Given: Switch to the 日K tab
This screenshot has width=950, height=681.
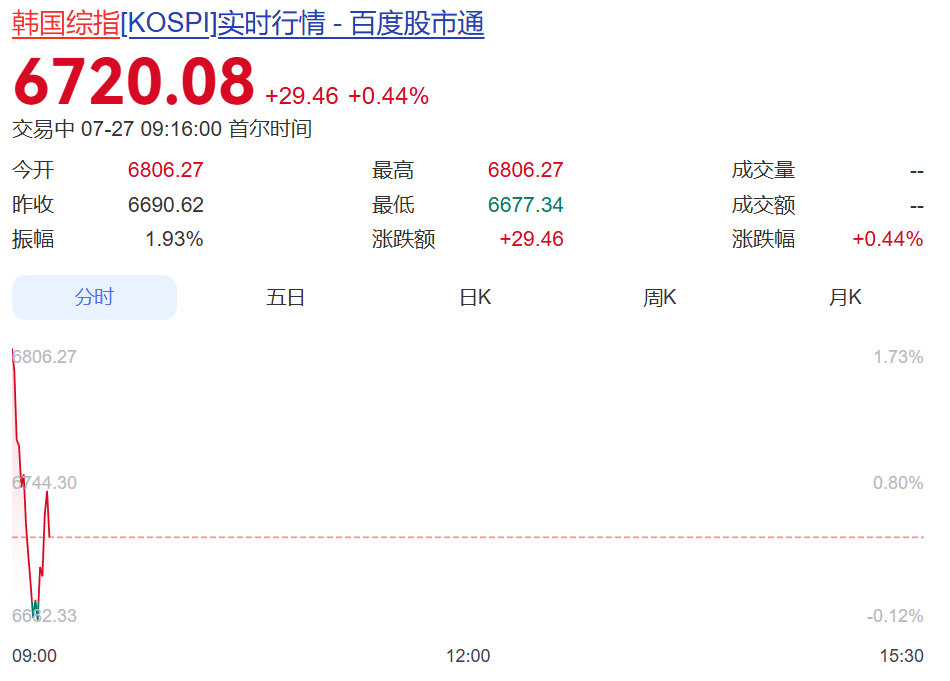Looking at the screenshot, I should (x=475, y=297).
